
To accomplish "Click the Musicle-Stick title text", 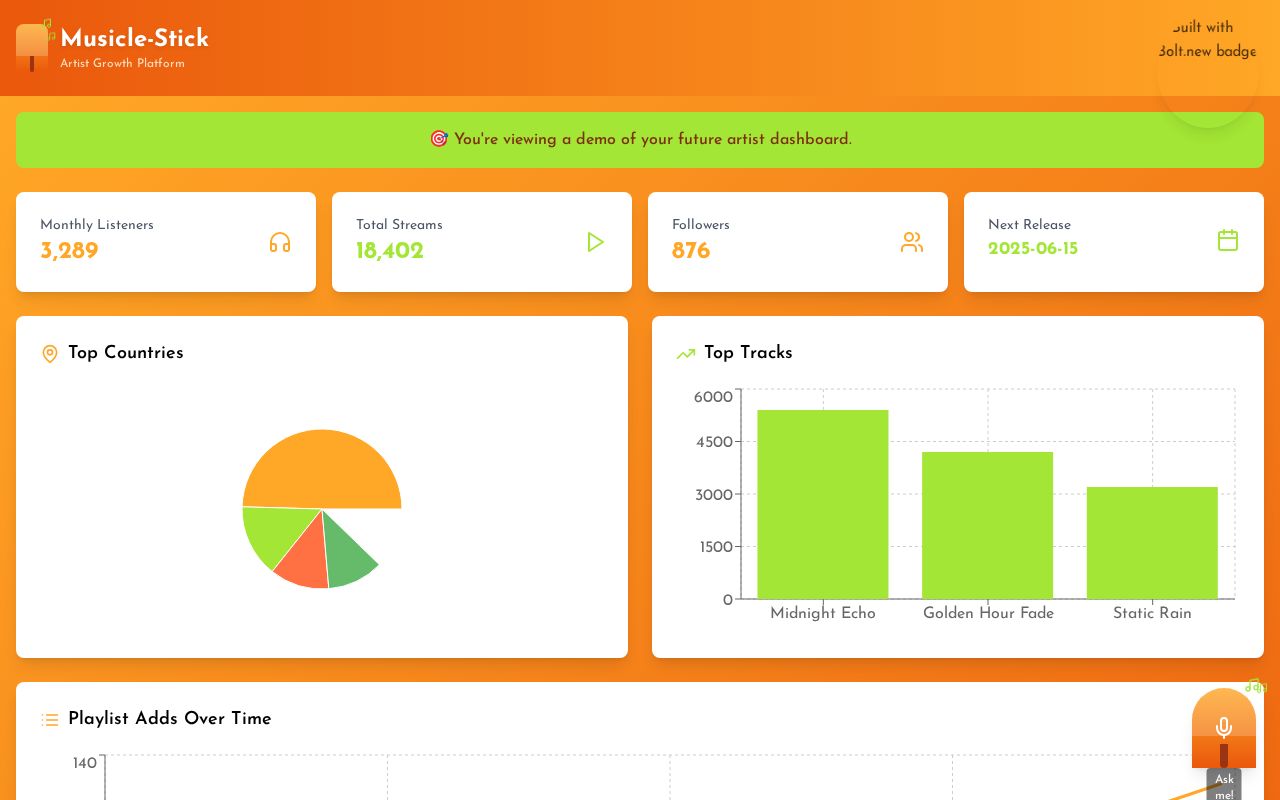I will tap(134, 38).
